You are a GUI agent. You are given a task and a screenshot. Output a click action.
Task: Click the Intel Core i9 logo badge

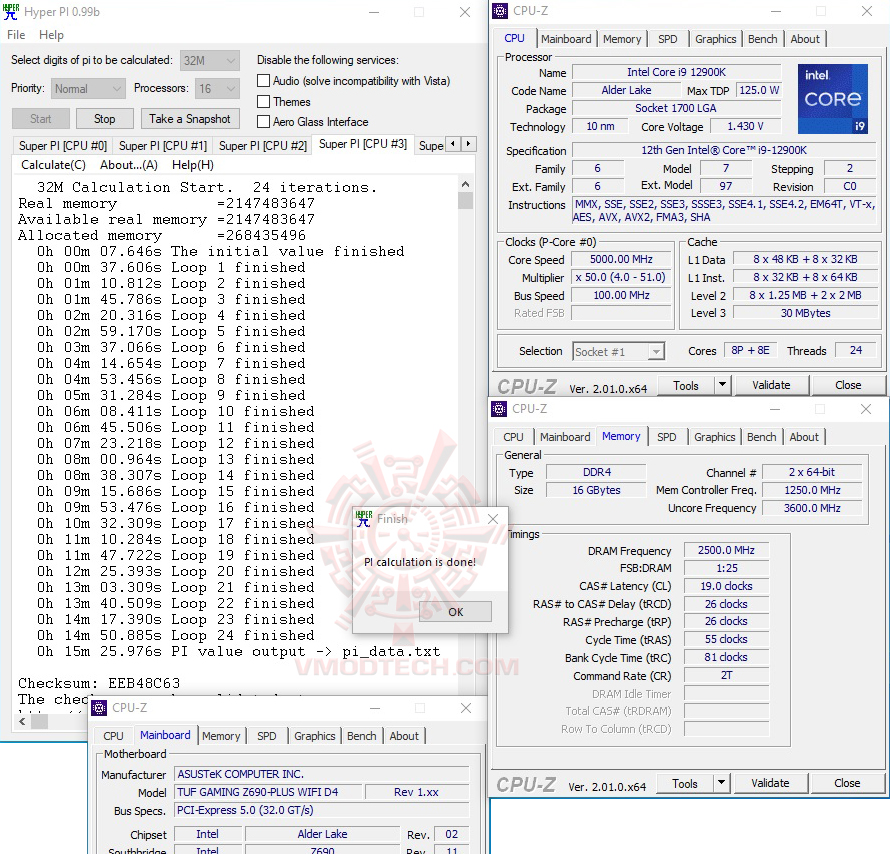click(833, 99)
